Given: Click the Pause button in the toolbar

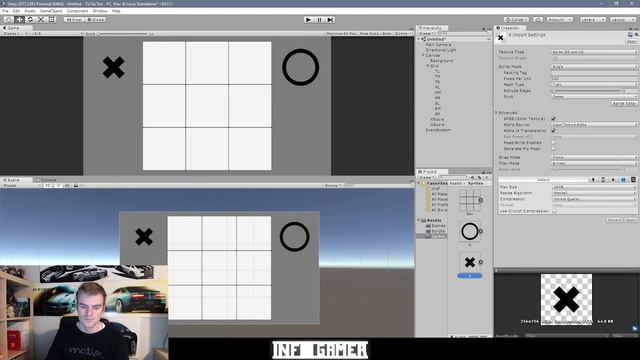Looking at the screenshot, I should [320, 20].
